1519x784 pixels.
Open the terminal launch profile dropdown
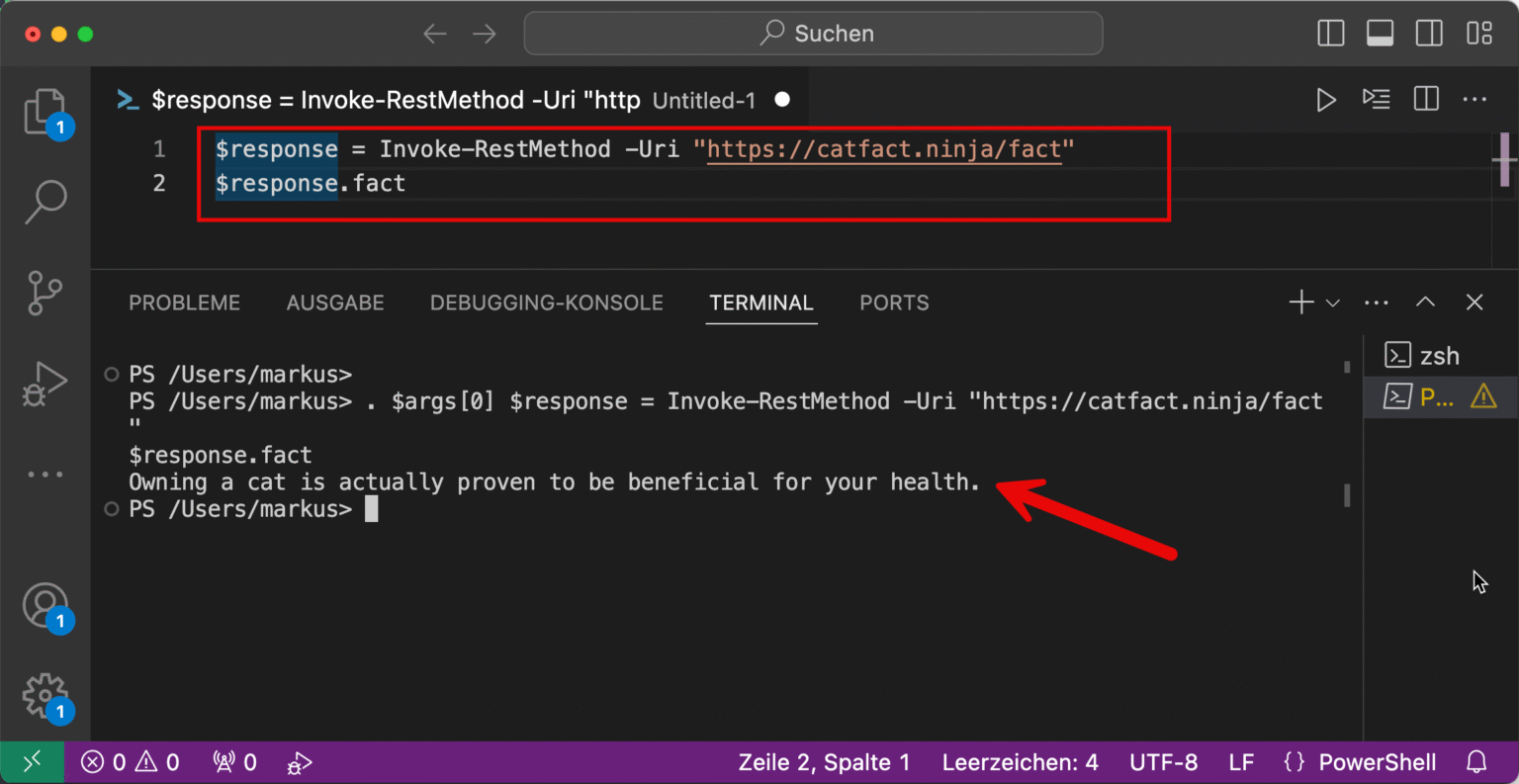click(x=1332, y=302)
